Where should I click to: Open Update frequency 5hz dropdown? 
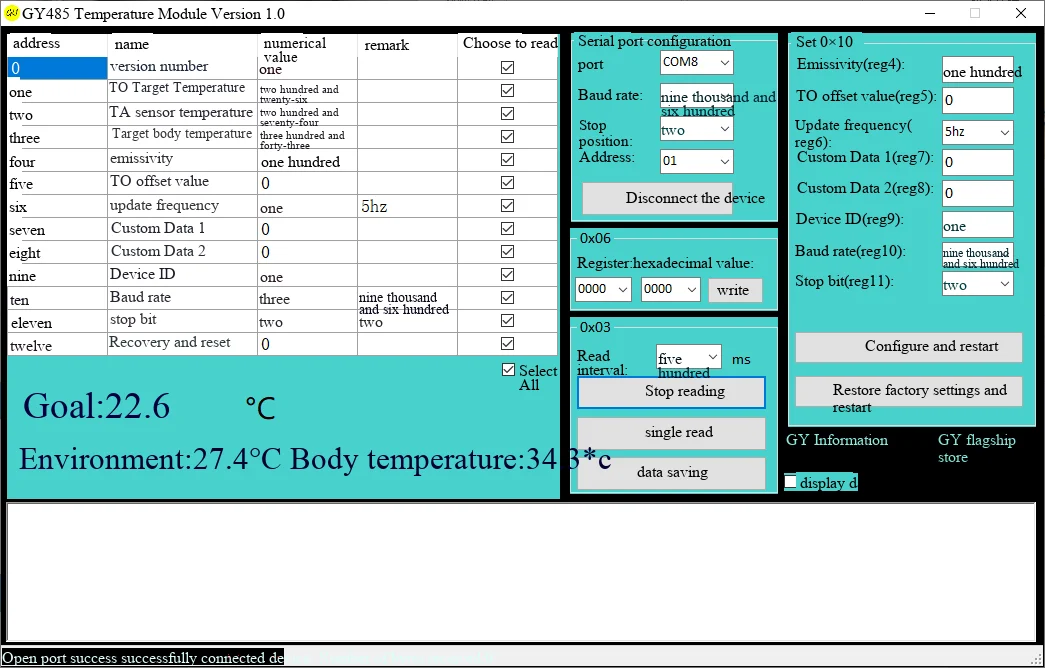tap(978, 133)
